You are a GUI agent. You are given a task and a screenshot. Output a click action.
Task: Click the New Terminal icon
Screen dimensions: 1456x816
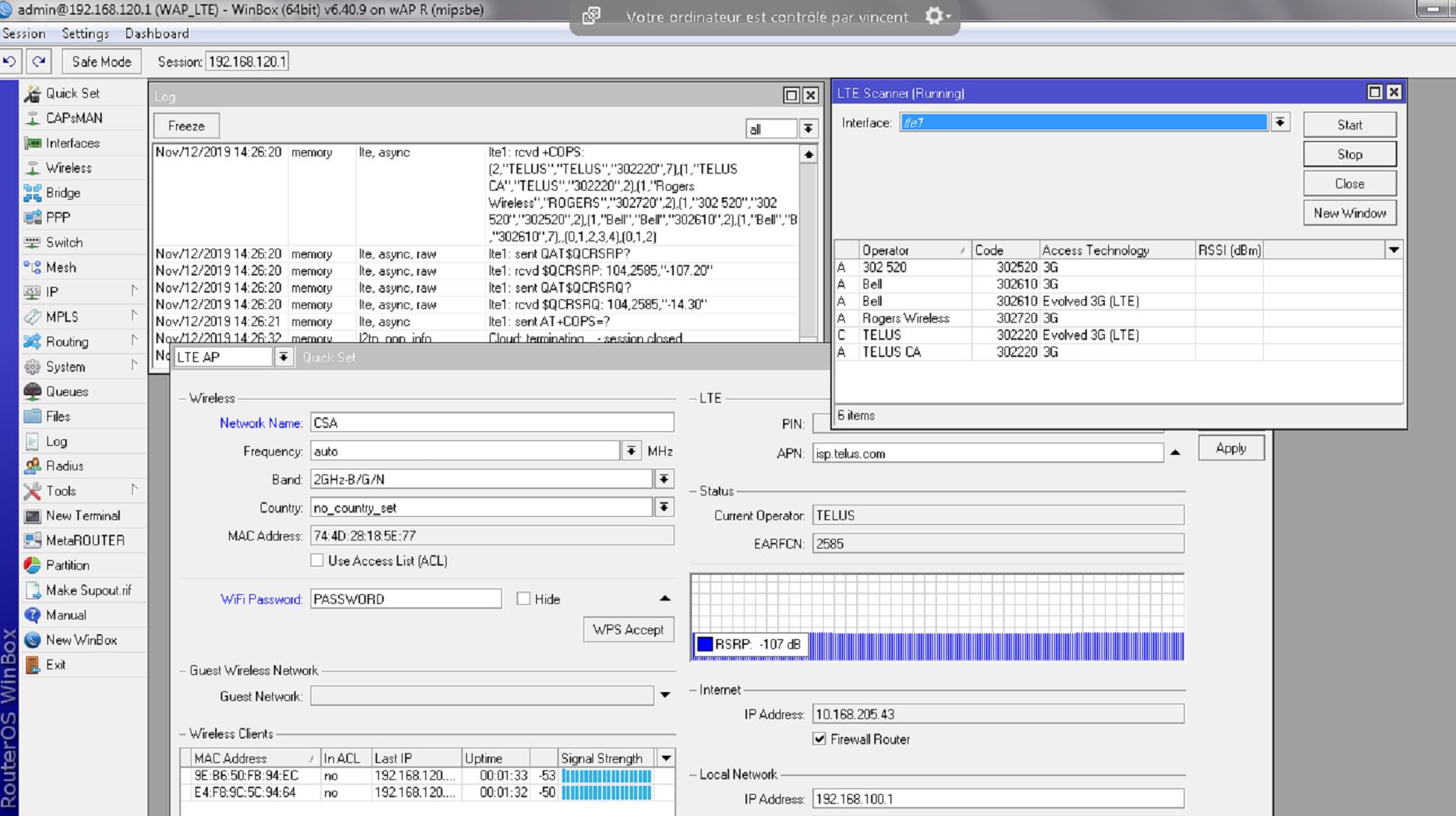point(33,516)
